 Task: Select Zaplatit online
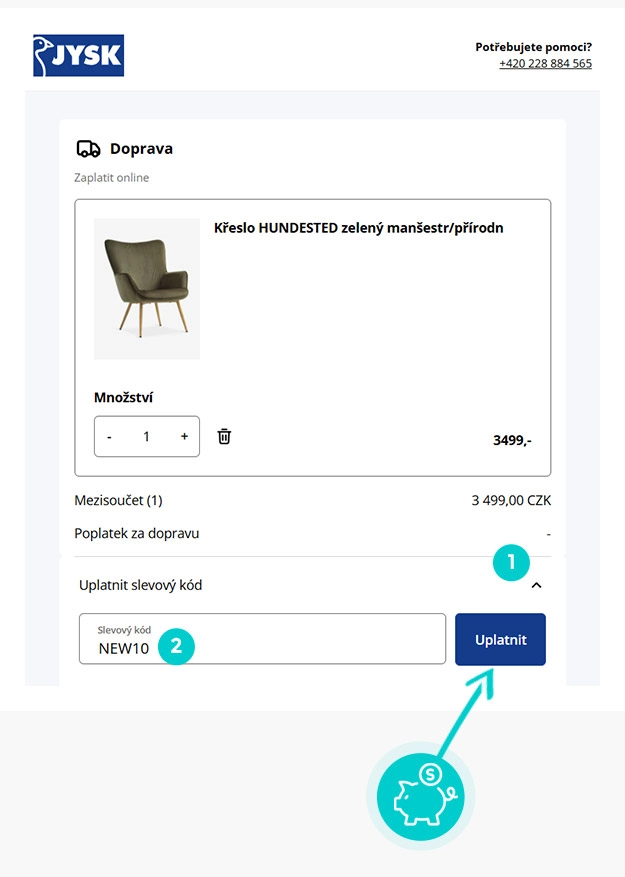click(x=110, y=177)
